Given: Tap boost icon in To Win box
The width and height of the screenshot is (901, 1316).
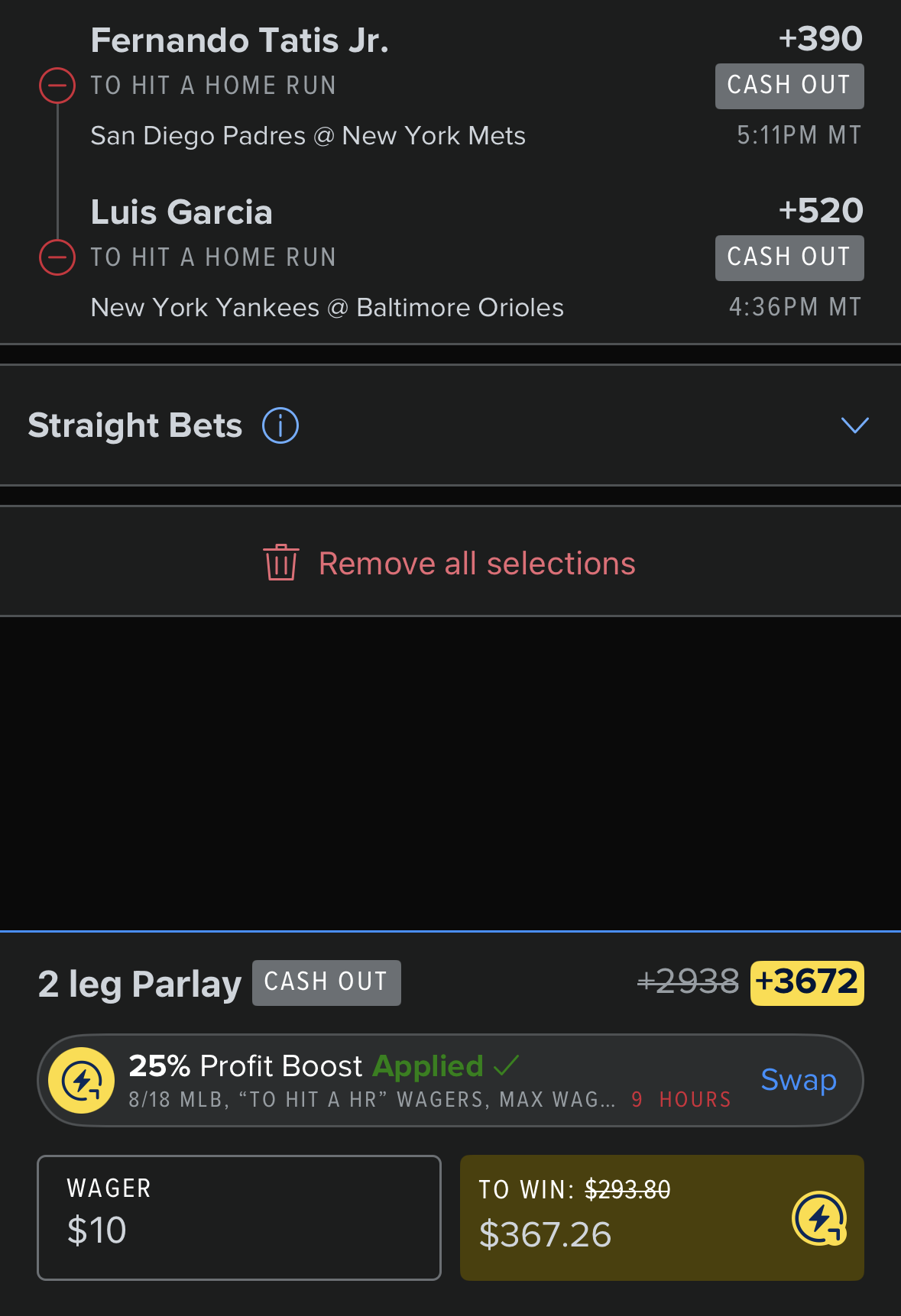Looking at the screenshot, I should [x=819, y=1218].
